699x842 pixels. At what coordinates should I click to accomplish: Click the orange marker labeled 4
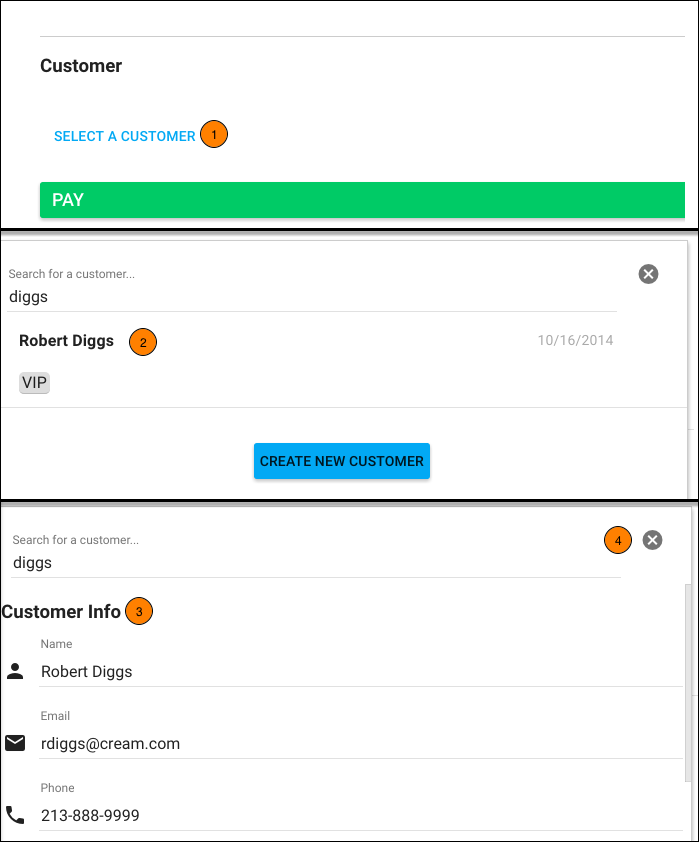(x=618, y=540)
